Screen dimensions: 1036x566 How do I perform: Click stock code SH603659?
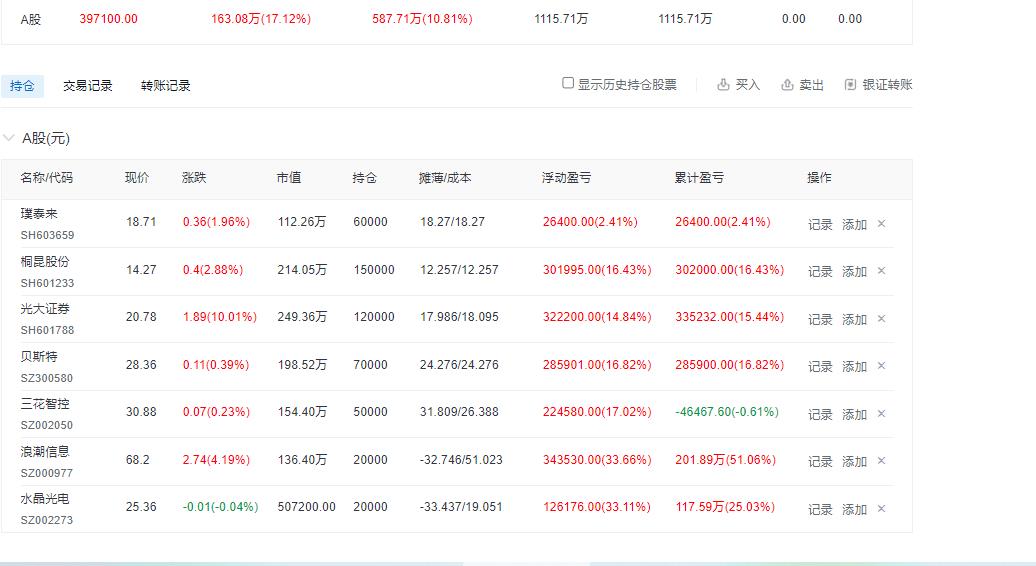(48, 235)
